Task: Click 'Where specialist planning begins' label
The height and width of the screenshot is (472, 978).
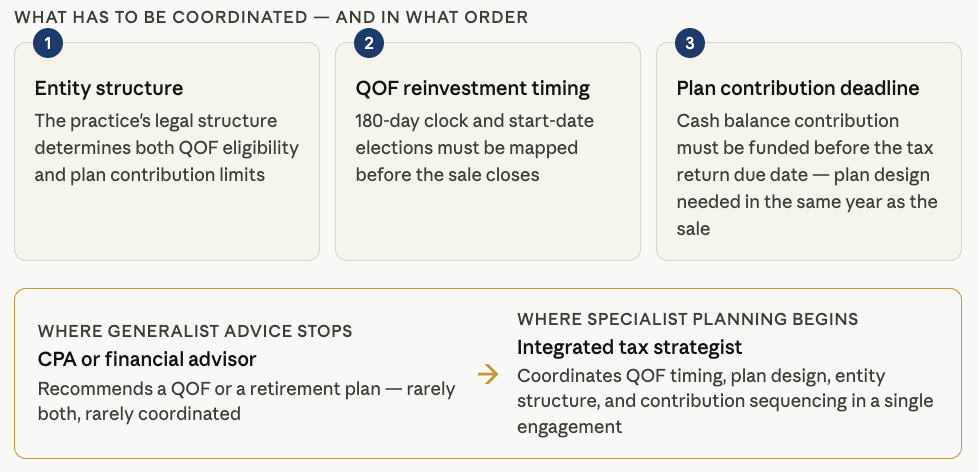Action: (x=688, y=319)
